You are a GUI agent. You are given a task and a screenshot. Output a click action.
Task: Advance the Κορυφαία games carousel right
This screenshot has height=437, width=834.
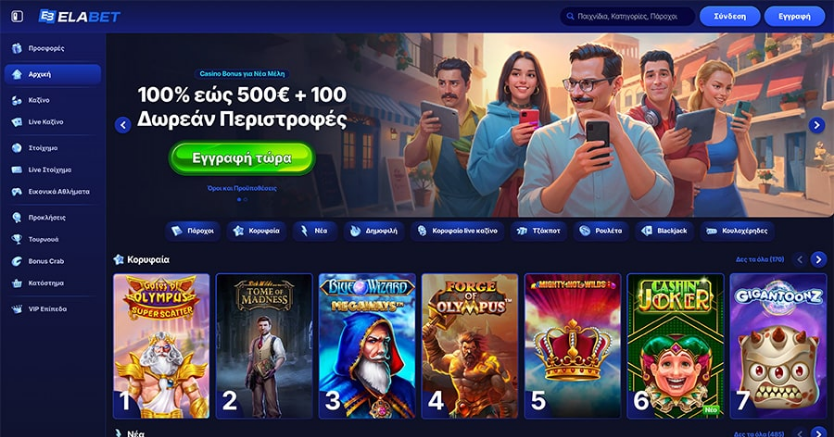(x=819, y=259)
